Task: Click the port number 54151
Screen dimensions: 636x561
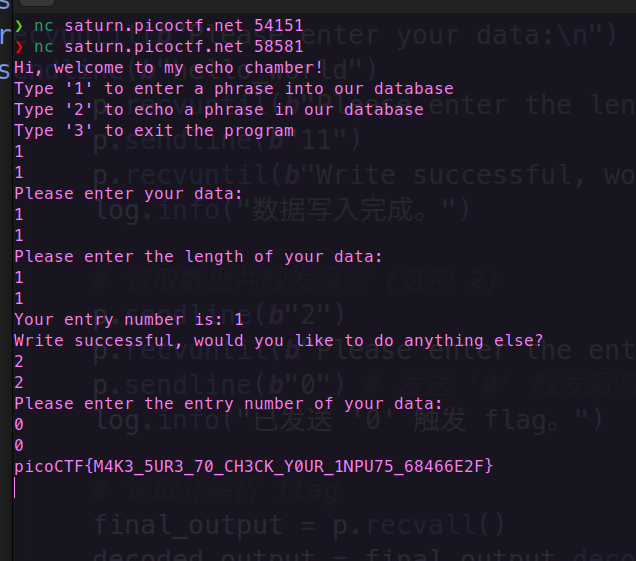Action: click(x=279, y=26)
